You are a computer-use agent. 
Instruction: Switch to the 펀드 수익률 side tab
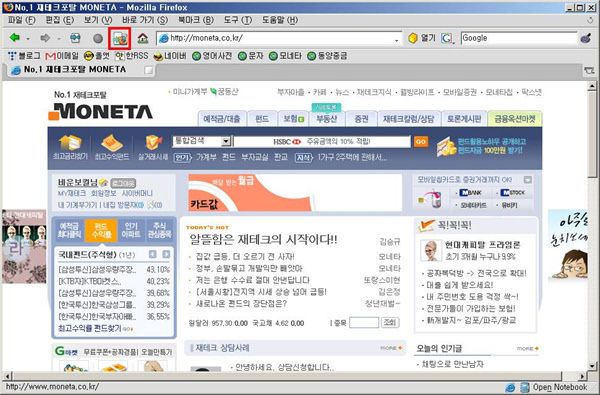[x=101, y=230]
